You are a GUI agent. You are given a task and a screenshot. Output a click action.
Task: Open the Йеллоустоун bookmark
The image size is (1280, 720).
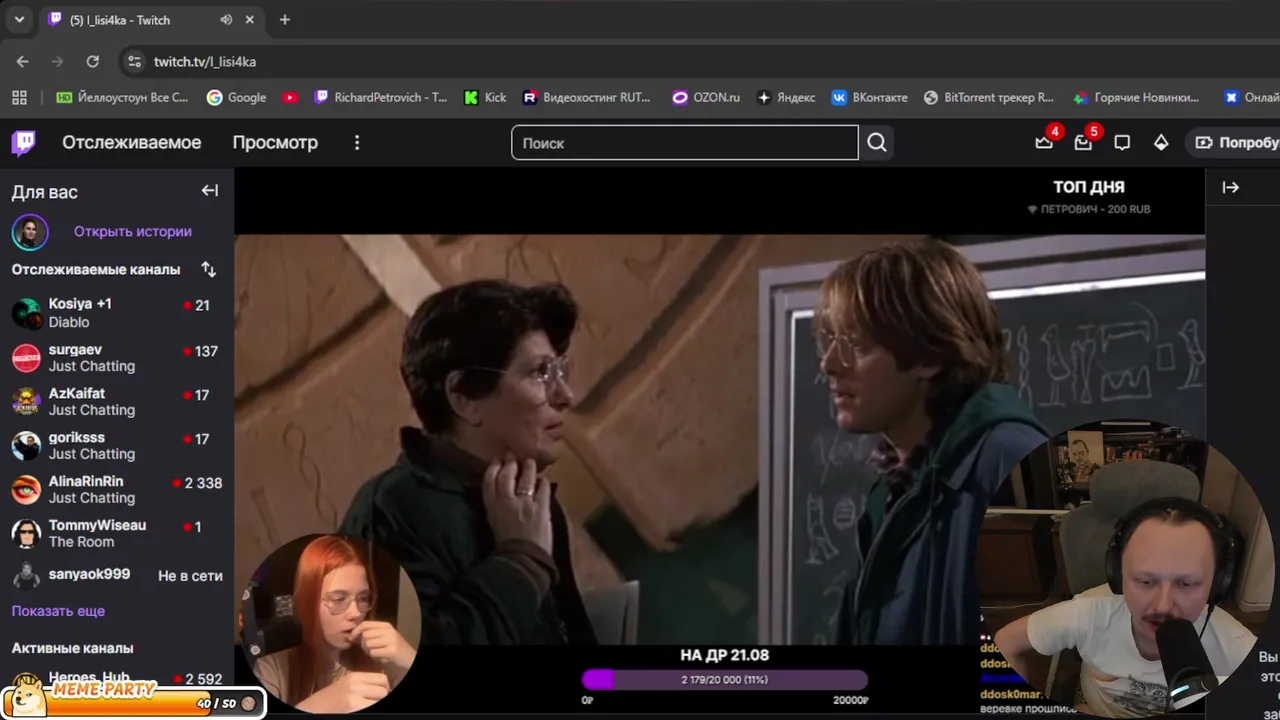pos(122,97)
